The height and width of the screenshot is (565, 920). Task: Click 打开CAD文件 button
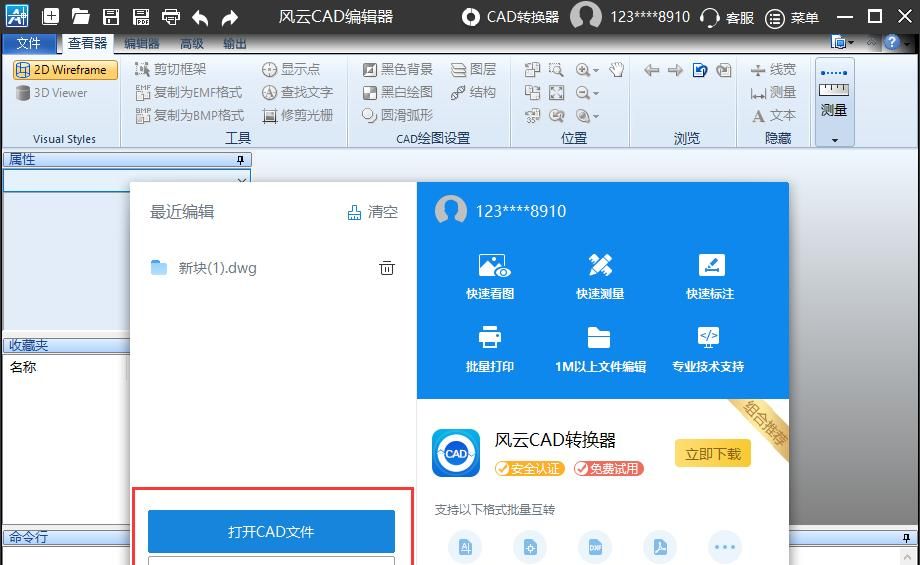click(x=271, y=531)
